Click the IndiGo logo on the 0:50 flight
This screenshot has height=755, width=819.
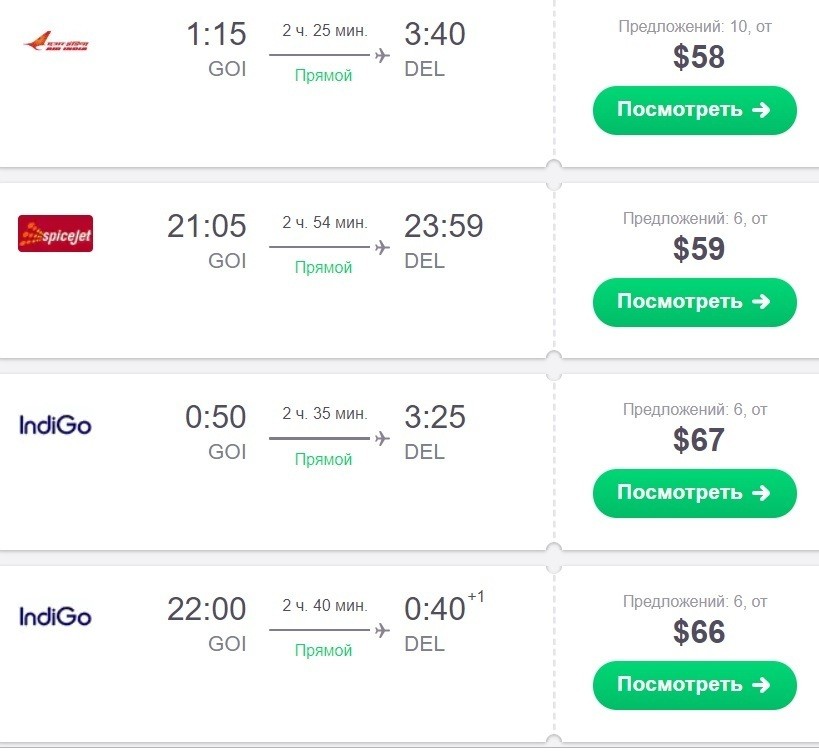pyautogui.click(x=55, y=425)
